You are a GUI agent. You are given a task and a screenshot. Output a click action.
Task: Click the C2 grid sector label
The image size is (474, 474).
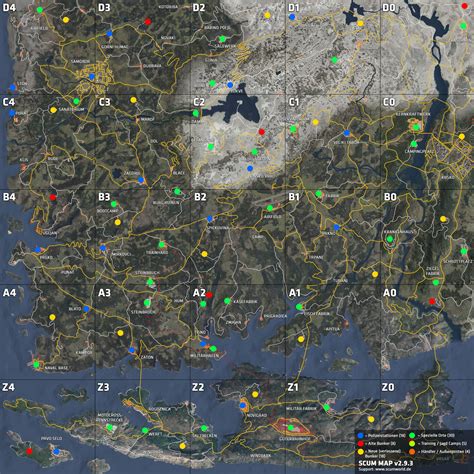[x=199, y=102]
